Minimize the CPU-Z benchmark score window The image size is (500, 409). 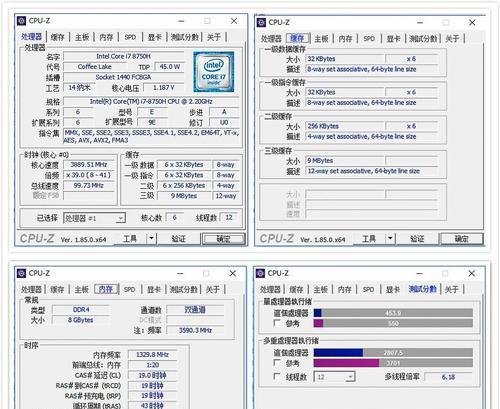click(x=419, y=274)
